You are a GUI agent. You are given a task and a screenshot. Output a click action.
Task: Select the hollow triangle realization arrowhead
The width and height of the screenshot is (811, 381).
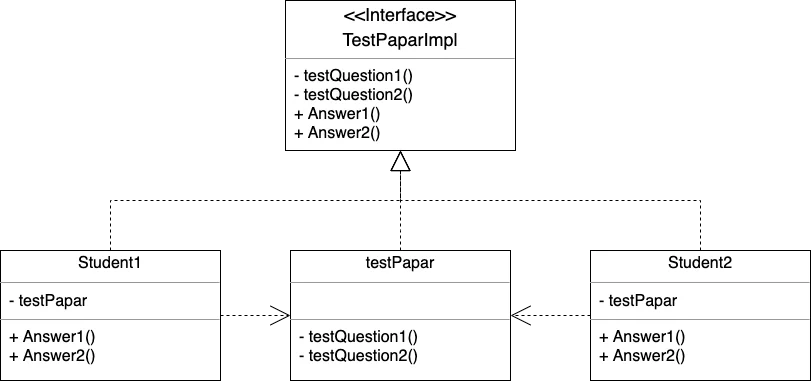[x=400, y=161]
